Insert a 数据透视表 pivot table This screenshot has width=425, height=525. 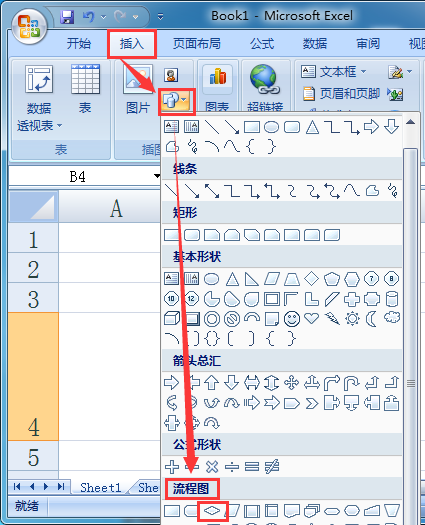[x=39, y=97]
